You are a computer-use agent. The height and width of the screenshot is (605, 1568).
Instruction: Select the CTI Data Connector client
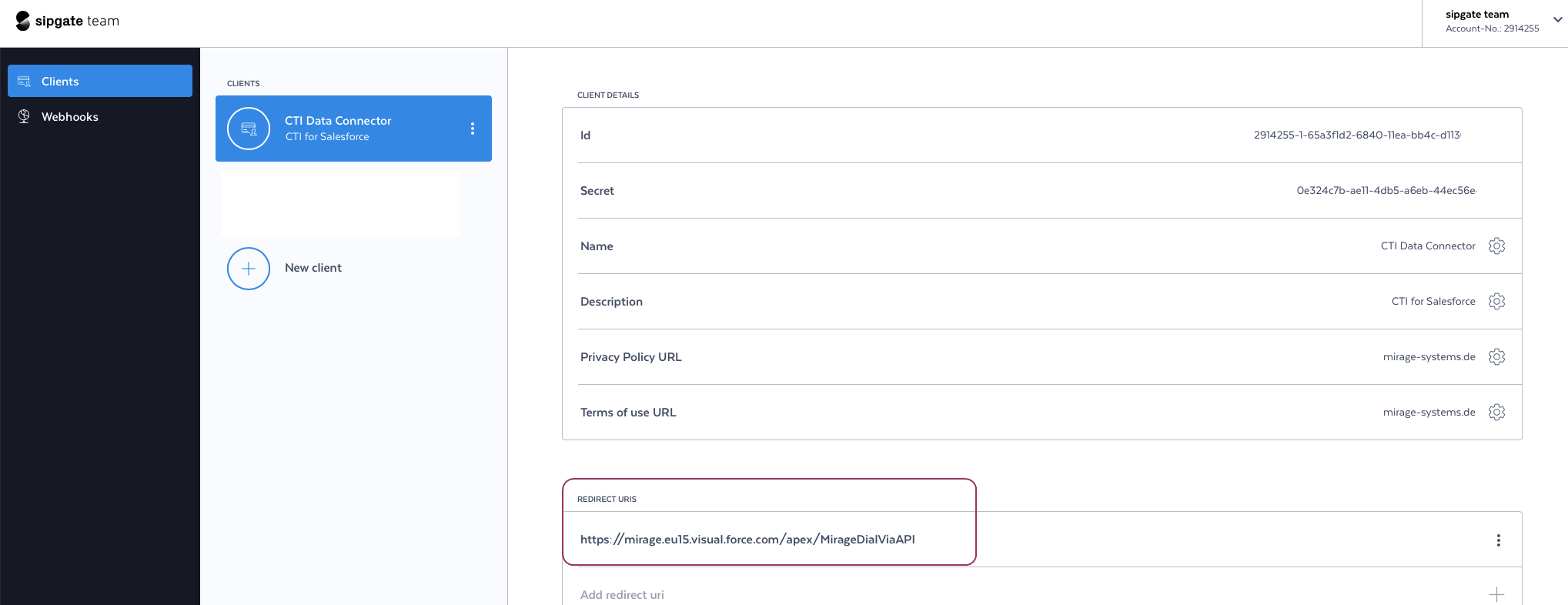(353, 129)
